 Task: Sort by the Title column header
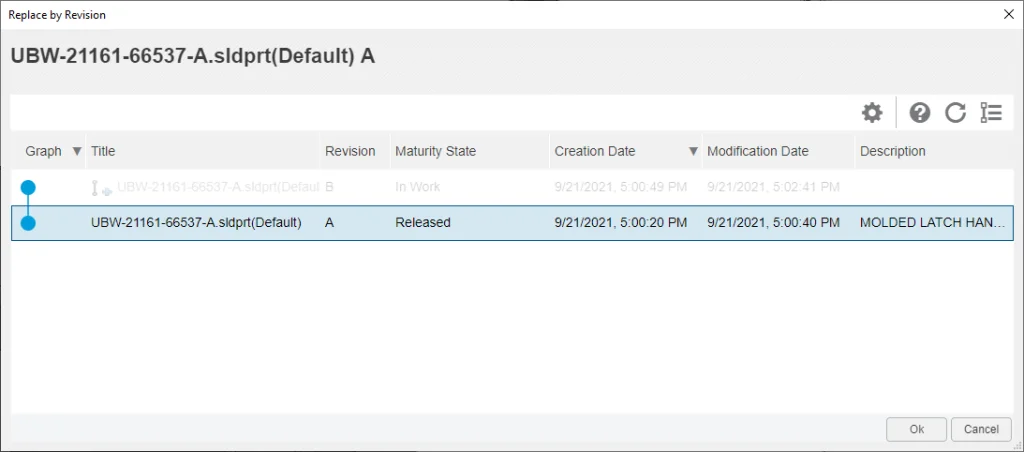pos(103,152)
